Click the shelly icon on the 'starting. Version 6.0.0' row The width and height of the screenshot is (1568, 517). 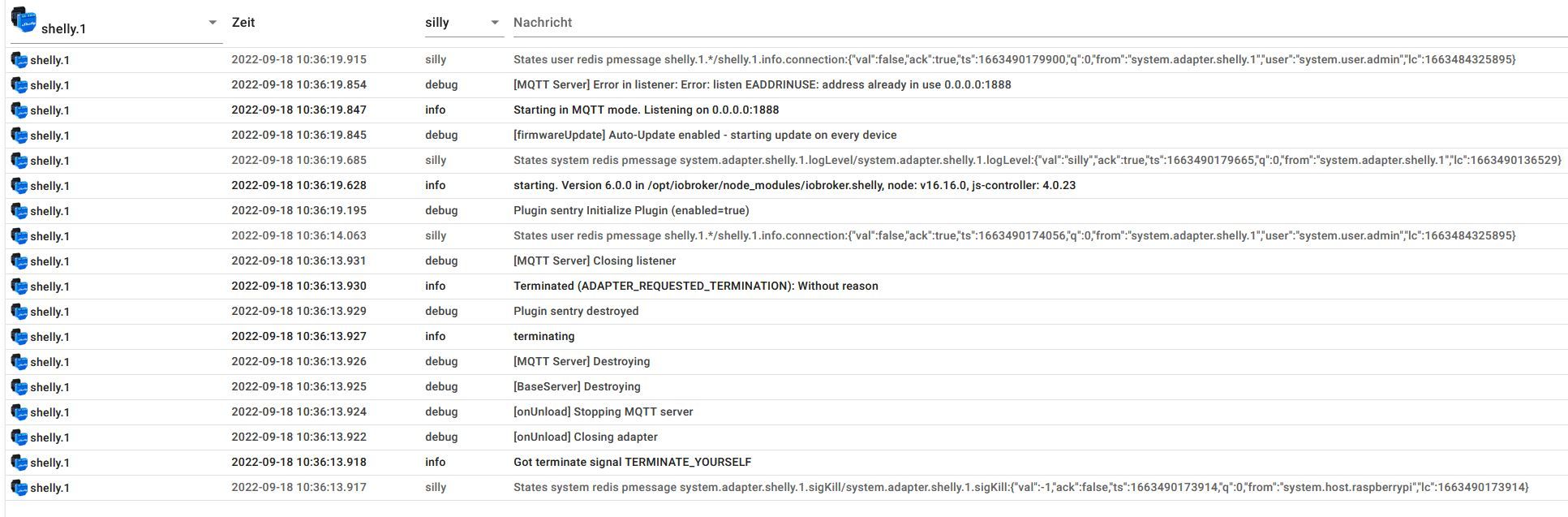19,186
